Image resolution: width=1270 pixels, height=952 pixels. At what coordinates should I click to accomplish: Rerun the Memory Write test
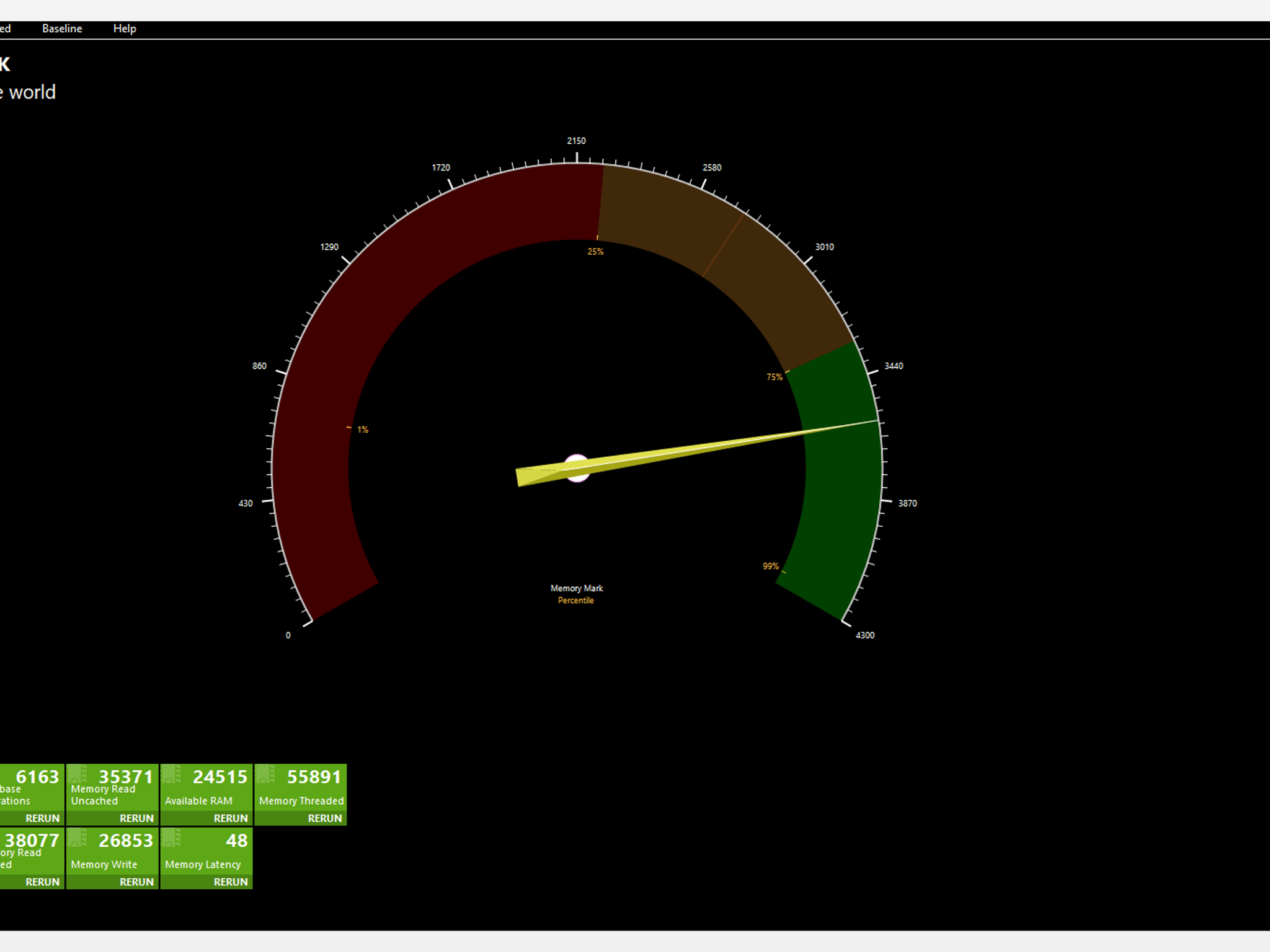[136, 882]
